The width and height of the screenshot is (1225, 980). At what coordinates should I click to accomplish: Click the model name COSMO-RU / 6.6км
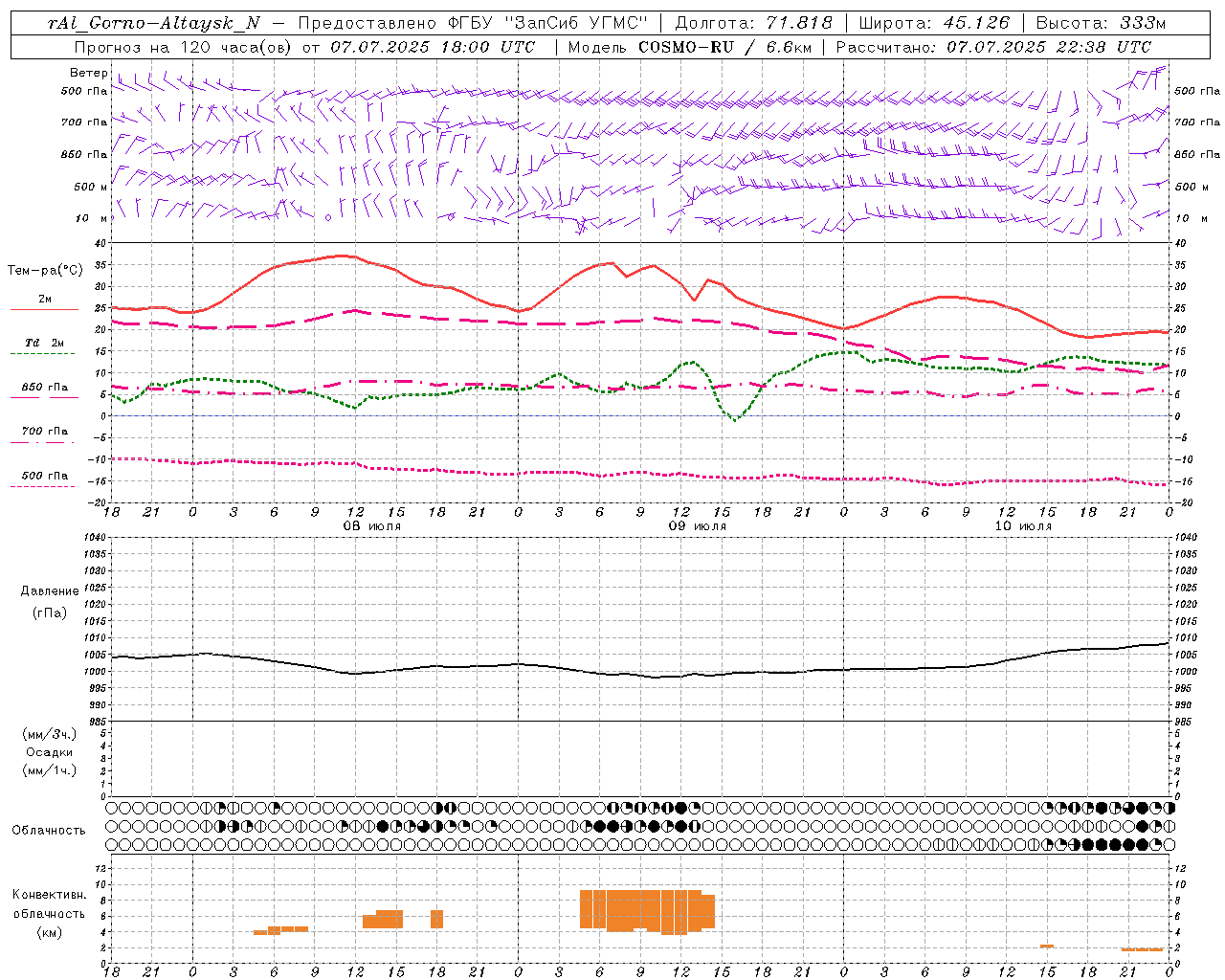tap(724, 47)
